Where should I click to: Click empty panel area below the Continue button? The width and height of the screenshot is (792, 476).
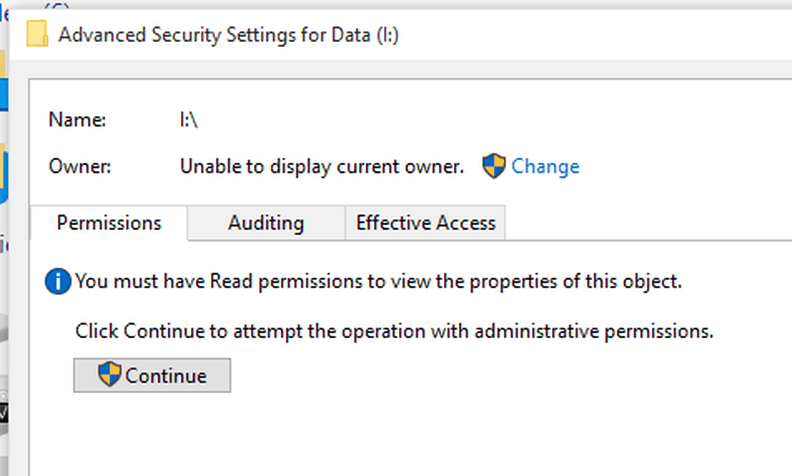pyautogui.click(x=404, y=435)
